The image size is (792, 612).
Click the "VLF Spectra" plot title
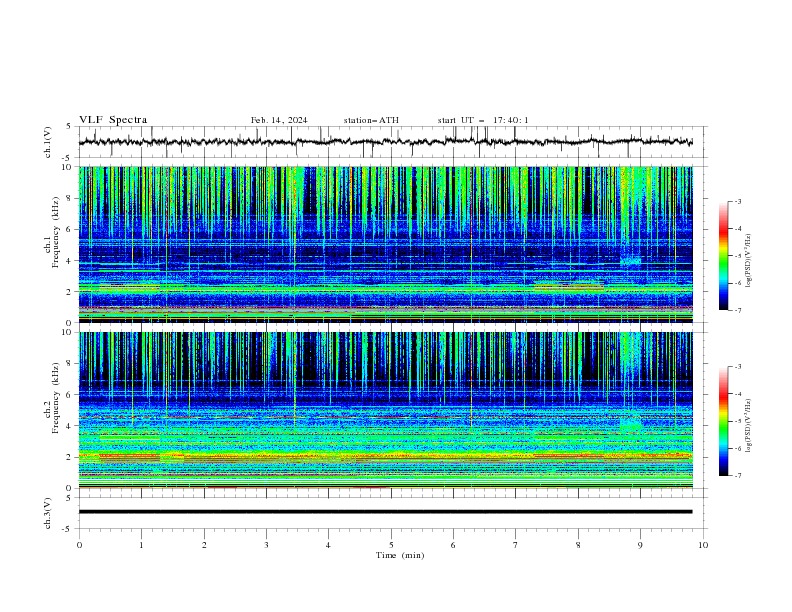tap(113, 120)
